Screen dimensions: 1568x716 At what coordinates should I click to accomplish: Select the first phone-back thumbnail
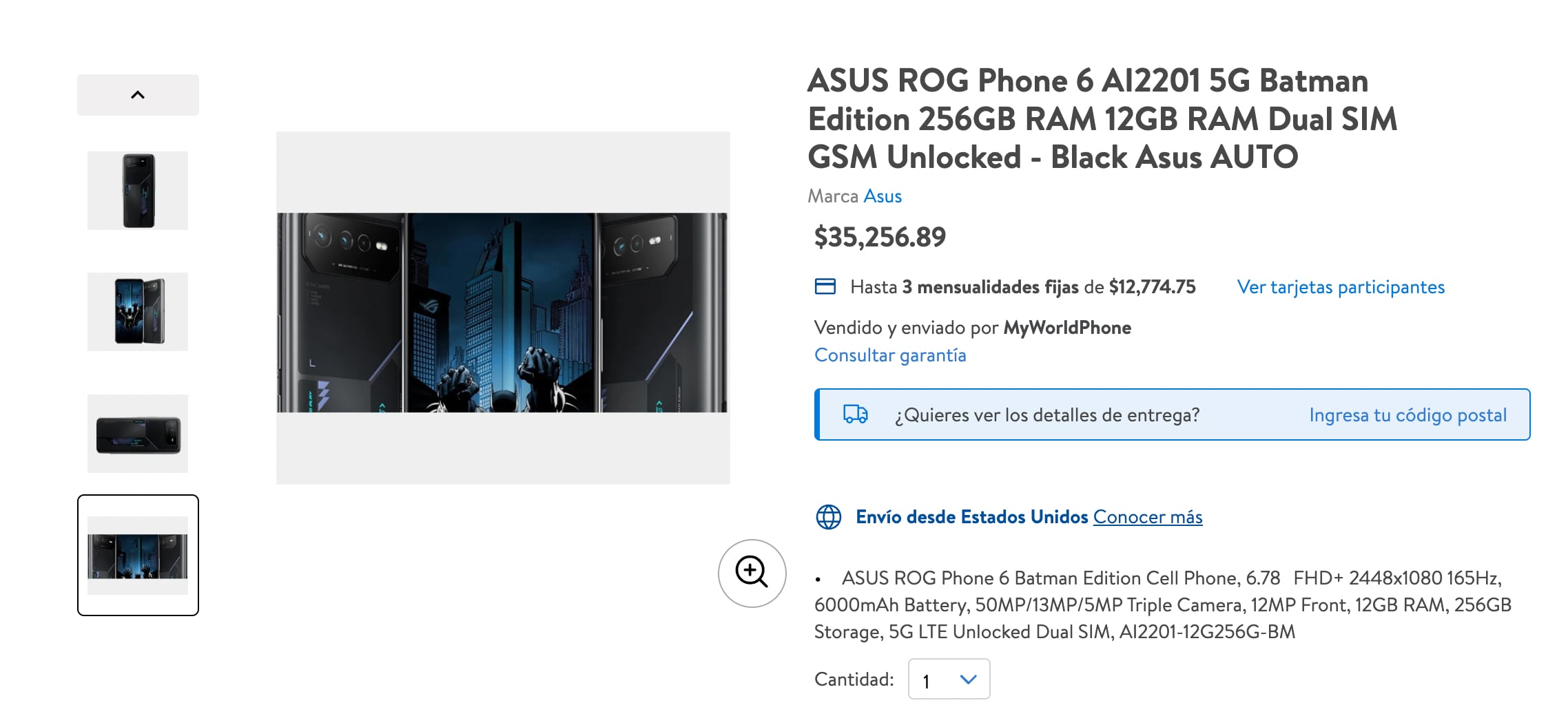138,191
